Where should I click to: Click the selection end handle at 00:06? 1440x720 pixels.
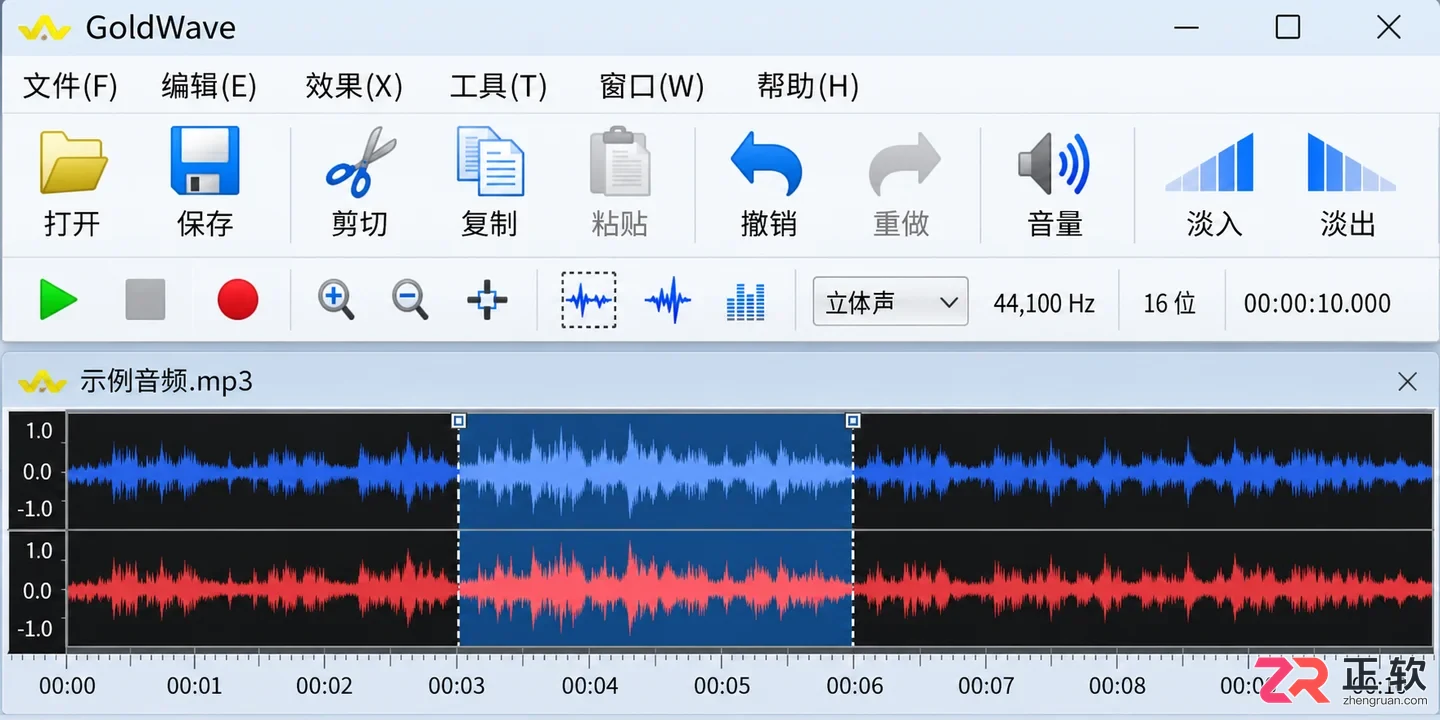click(853, 421)
